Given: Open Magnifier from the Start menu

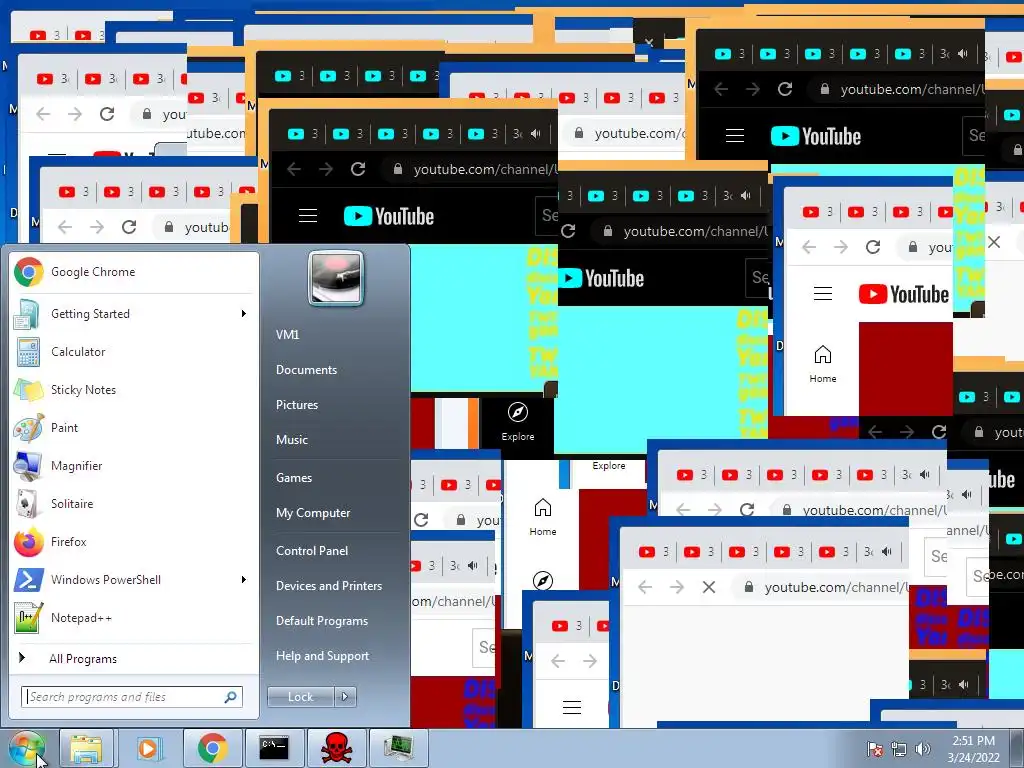Looking at the screenshot, I should click(134, 466).
